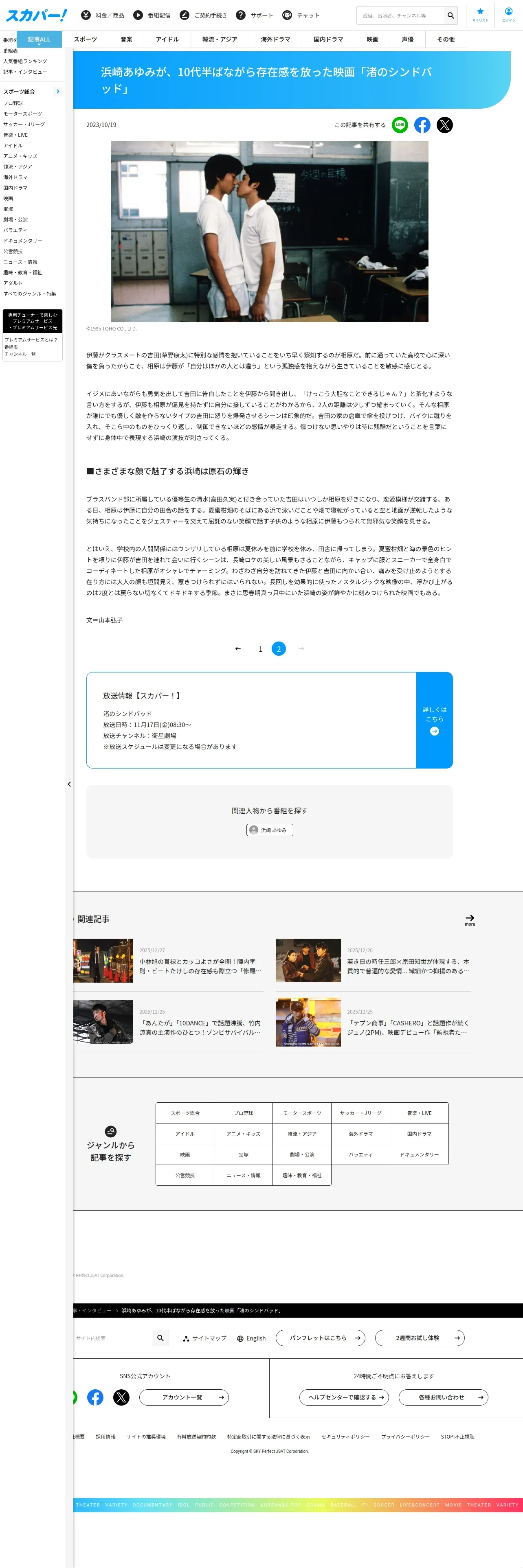
Task: Click the ログイン user icon
Action: point(509,15)
